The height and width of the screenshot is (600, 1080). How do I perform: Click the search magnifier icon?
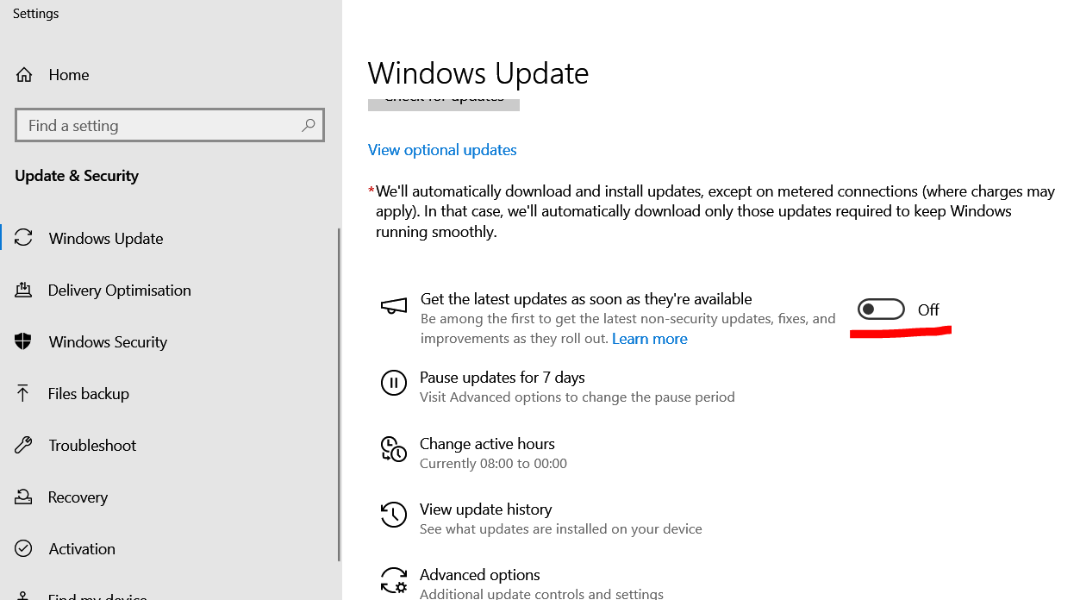[x=308, y=126]
